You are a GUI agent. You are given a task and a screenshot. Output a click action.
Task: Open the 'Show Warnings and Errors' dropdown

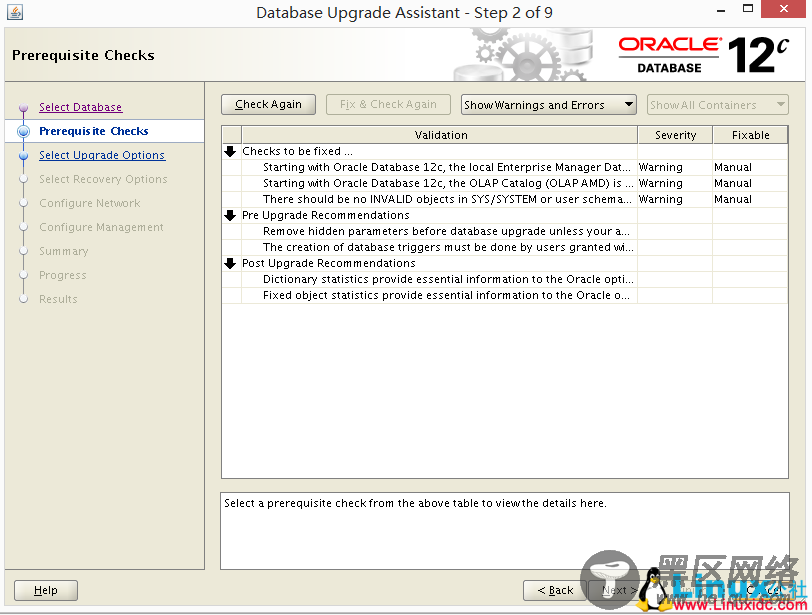pyautogui.click(x=548, y=105)
